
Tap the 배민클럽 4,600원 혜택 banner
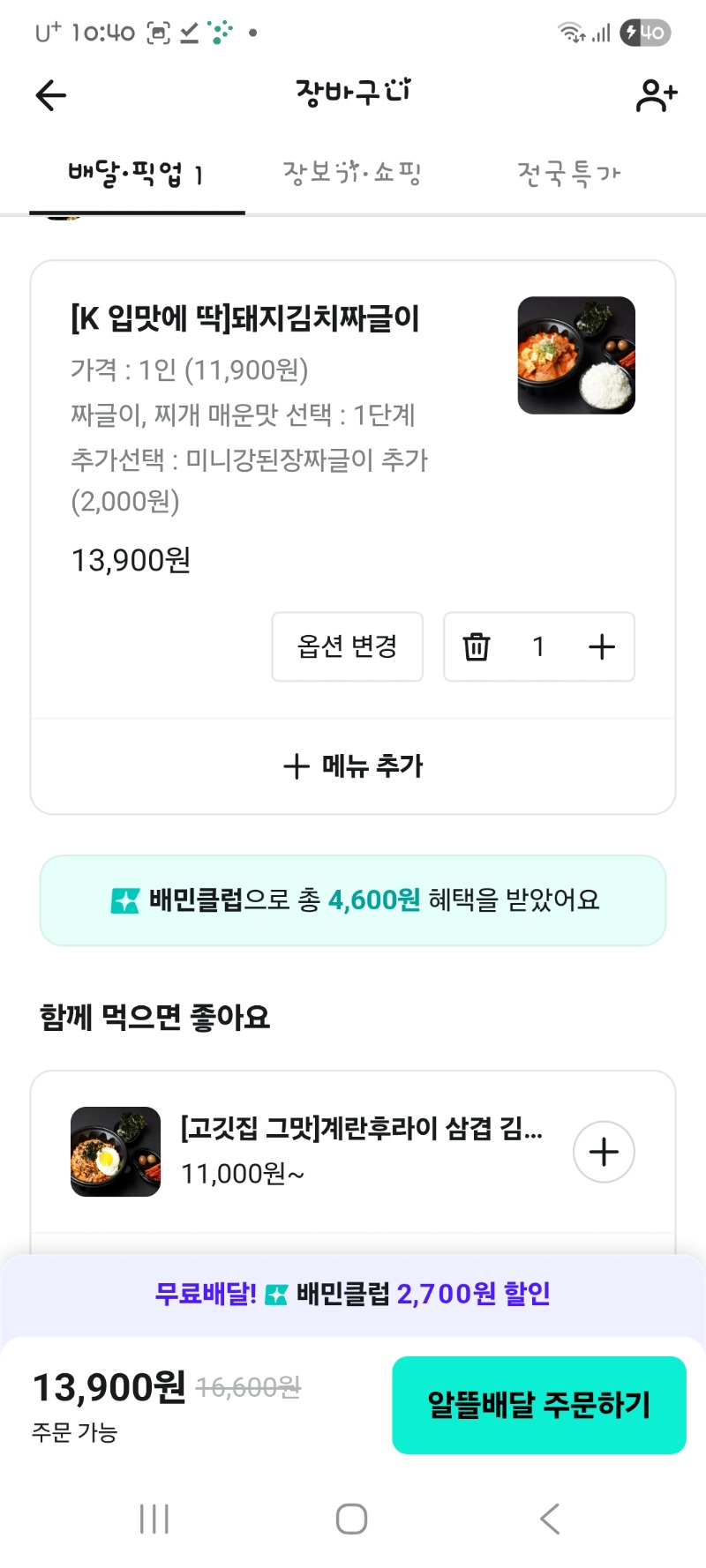pos(353,900)
